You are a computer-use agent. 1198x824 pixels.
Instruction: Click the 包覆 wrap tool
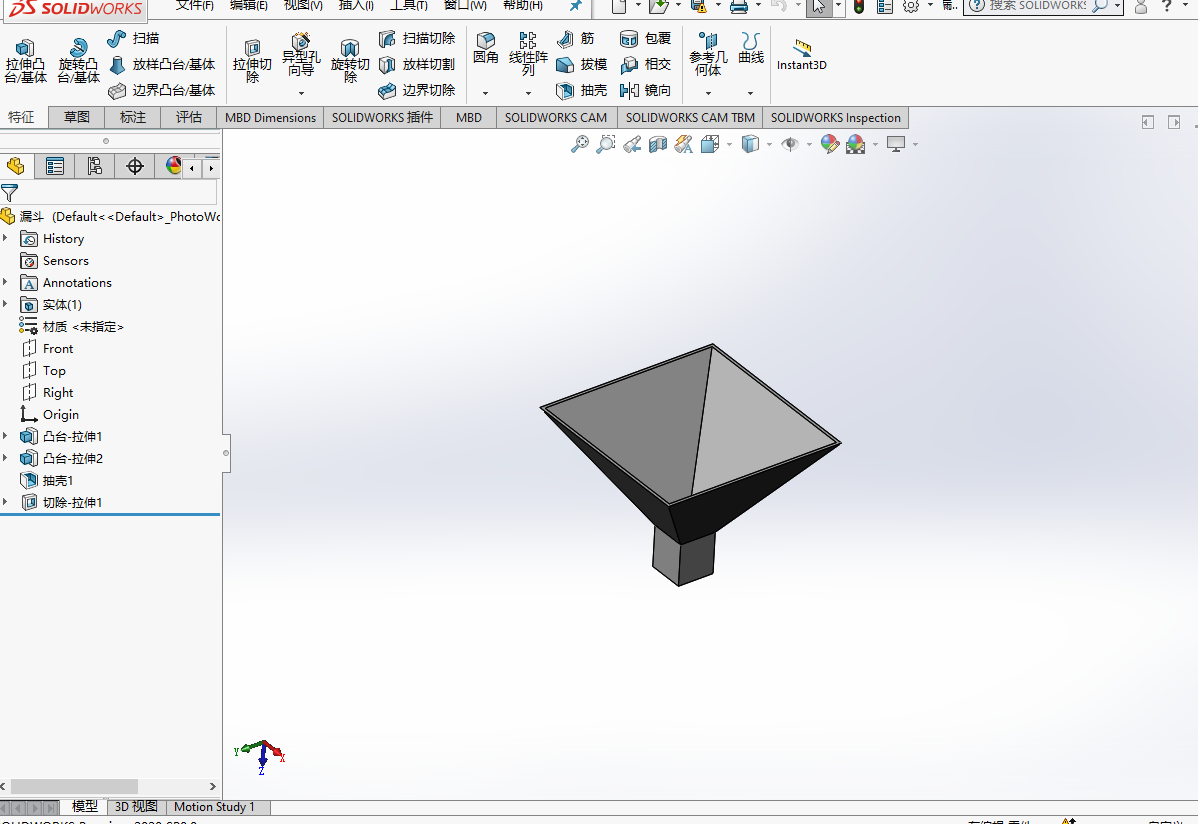point(646,38)
